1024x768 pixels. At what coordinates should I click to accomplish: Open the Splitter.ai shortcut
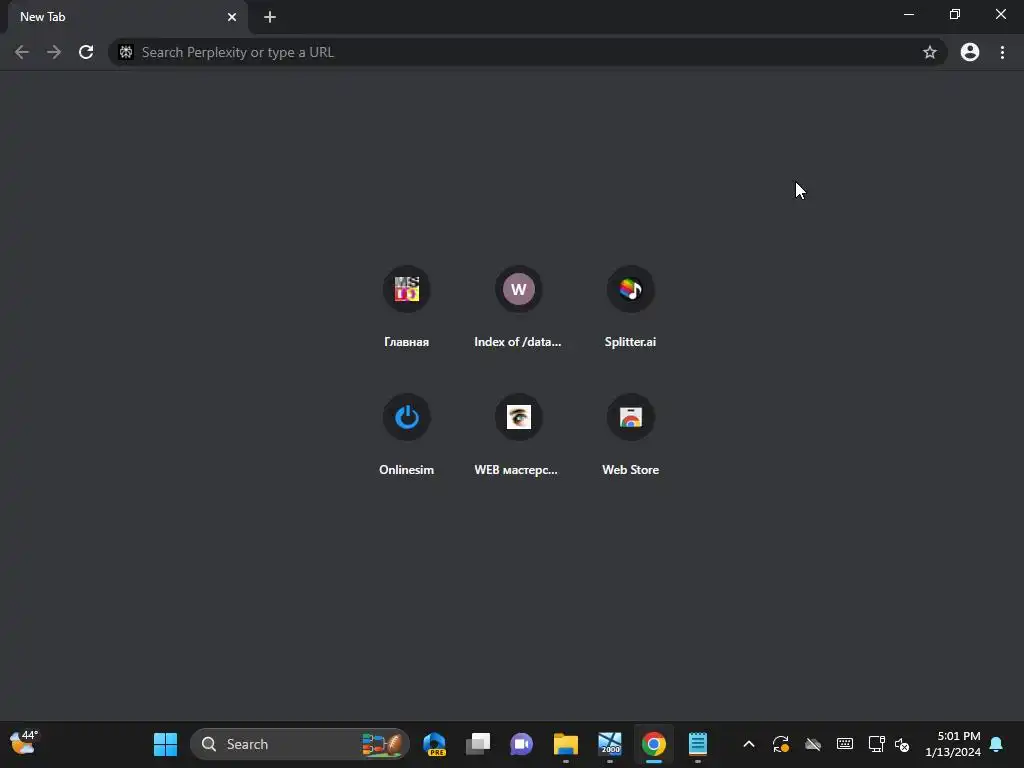pyautogui.click(x=630, y=306)
